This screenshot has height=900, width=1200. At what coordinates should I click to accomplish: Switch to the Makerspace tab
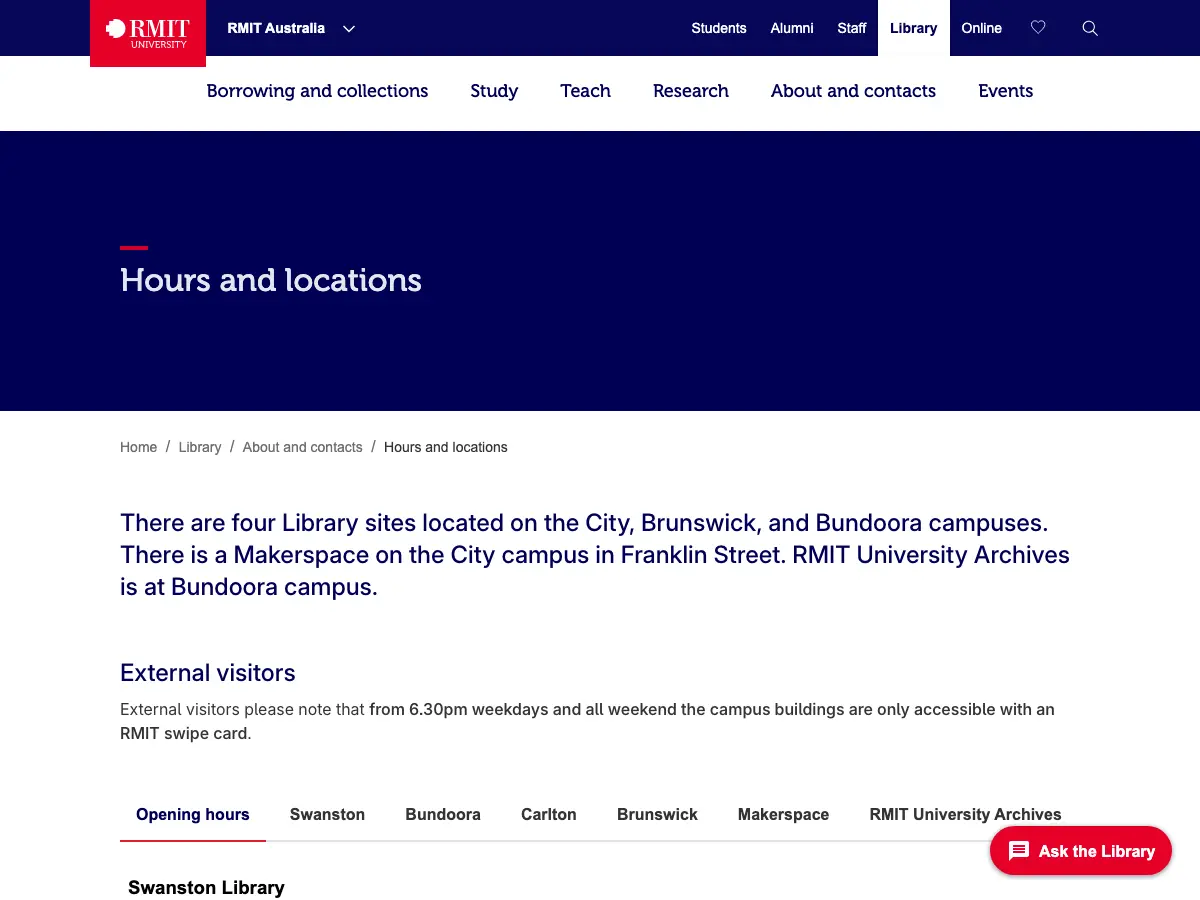[783, 814]
